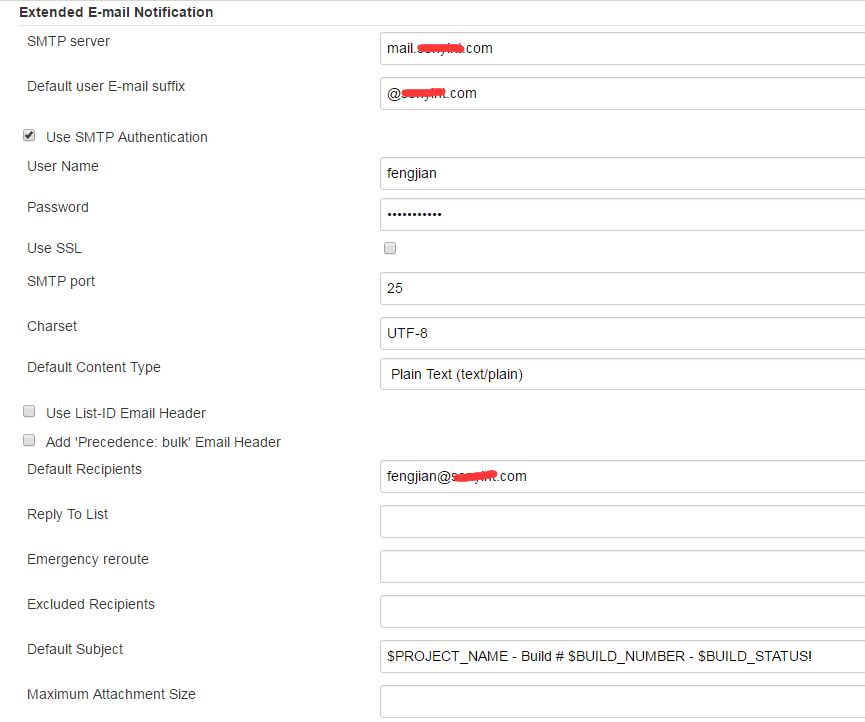This screenshot has height=722, width=865.
Task: Click the Default Recipients input field
Action: click(622, 477)
